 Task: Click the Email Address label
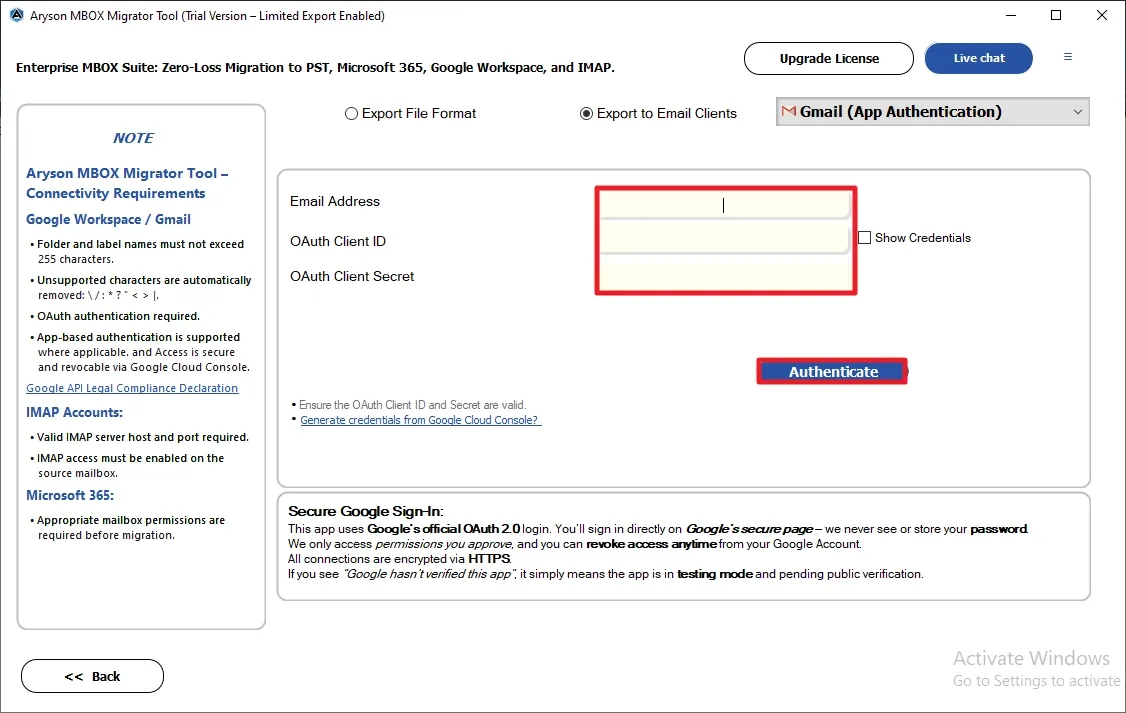[x=335, y=202]
